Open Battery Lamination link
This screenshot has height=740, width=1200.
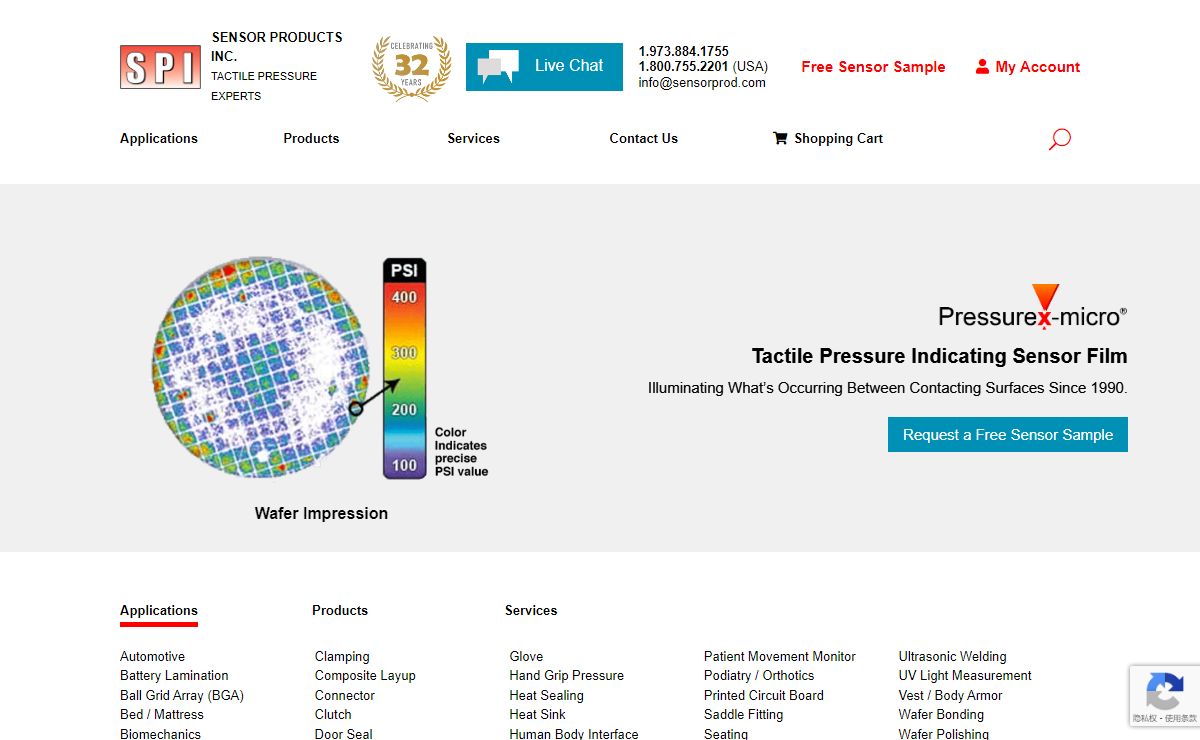pos(174,676)
